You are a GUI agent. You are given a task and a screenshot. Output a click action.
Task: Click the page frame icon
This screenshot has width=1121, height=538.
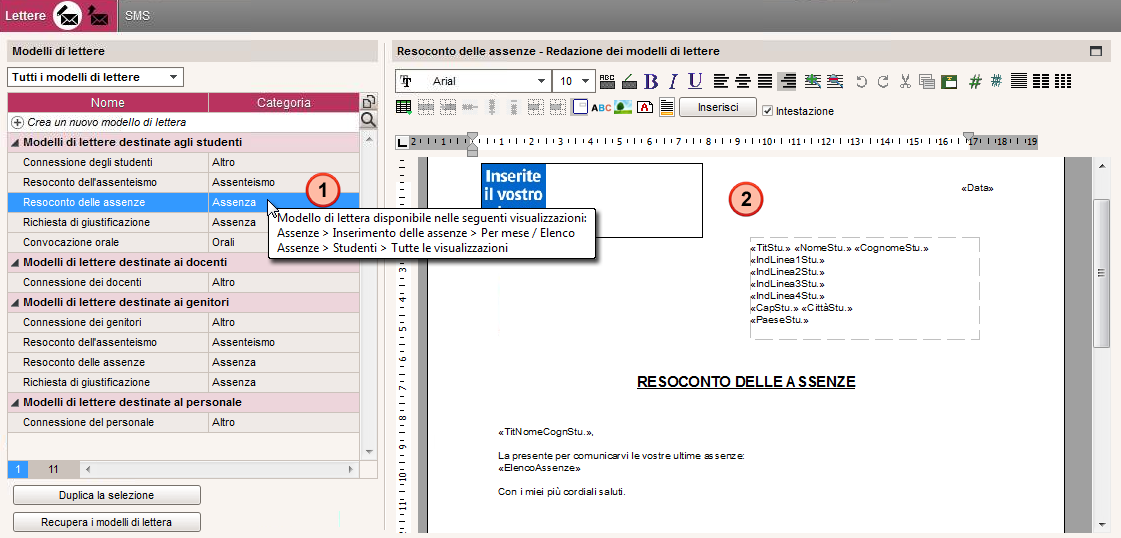click(579, 108)
